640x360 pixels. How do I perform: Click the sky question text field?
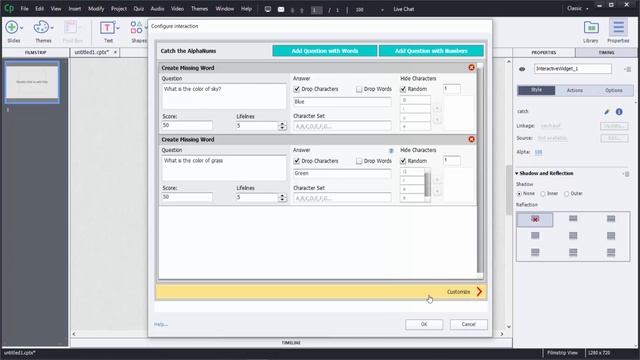tap(224, 96)
